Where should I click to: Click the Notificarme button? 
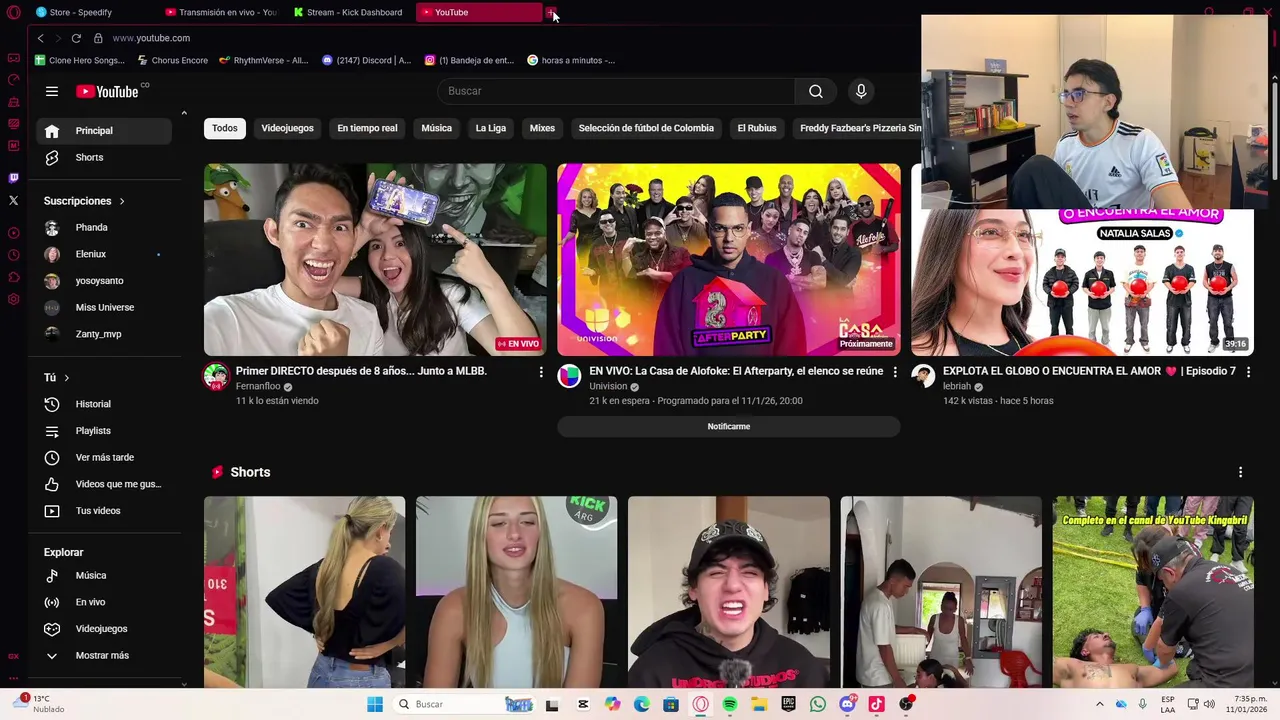click(728, 427)
